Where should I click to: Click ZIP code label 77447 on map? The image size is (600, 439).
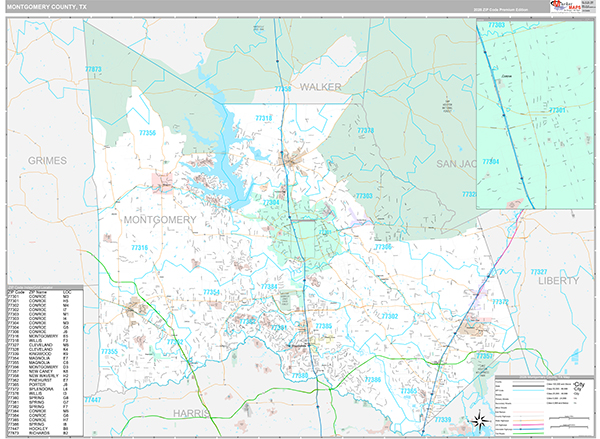[93, 400]
